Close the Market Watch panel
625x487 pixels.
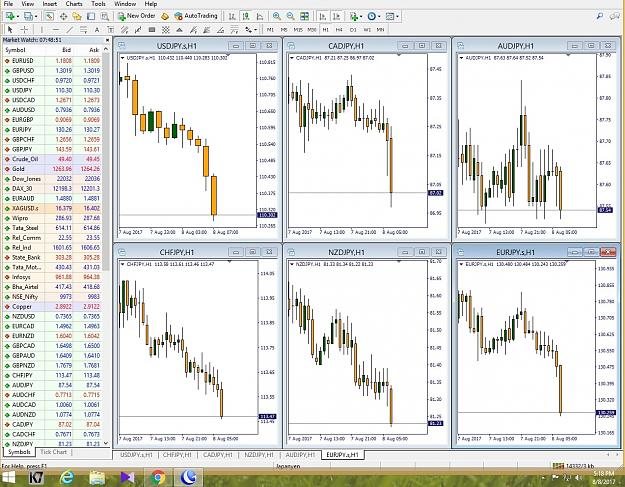[x=107, y=40]
